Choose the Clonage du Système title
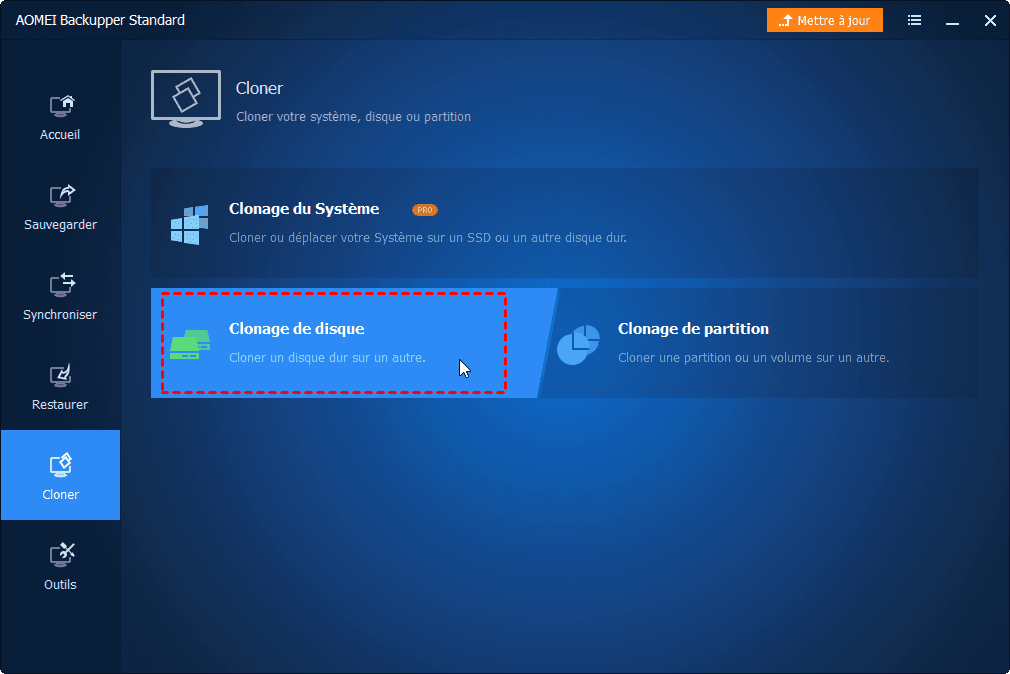1010x674 pixels. click(x=304, y=209)
